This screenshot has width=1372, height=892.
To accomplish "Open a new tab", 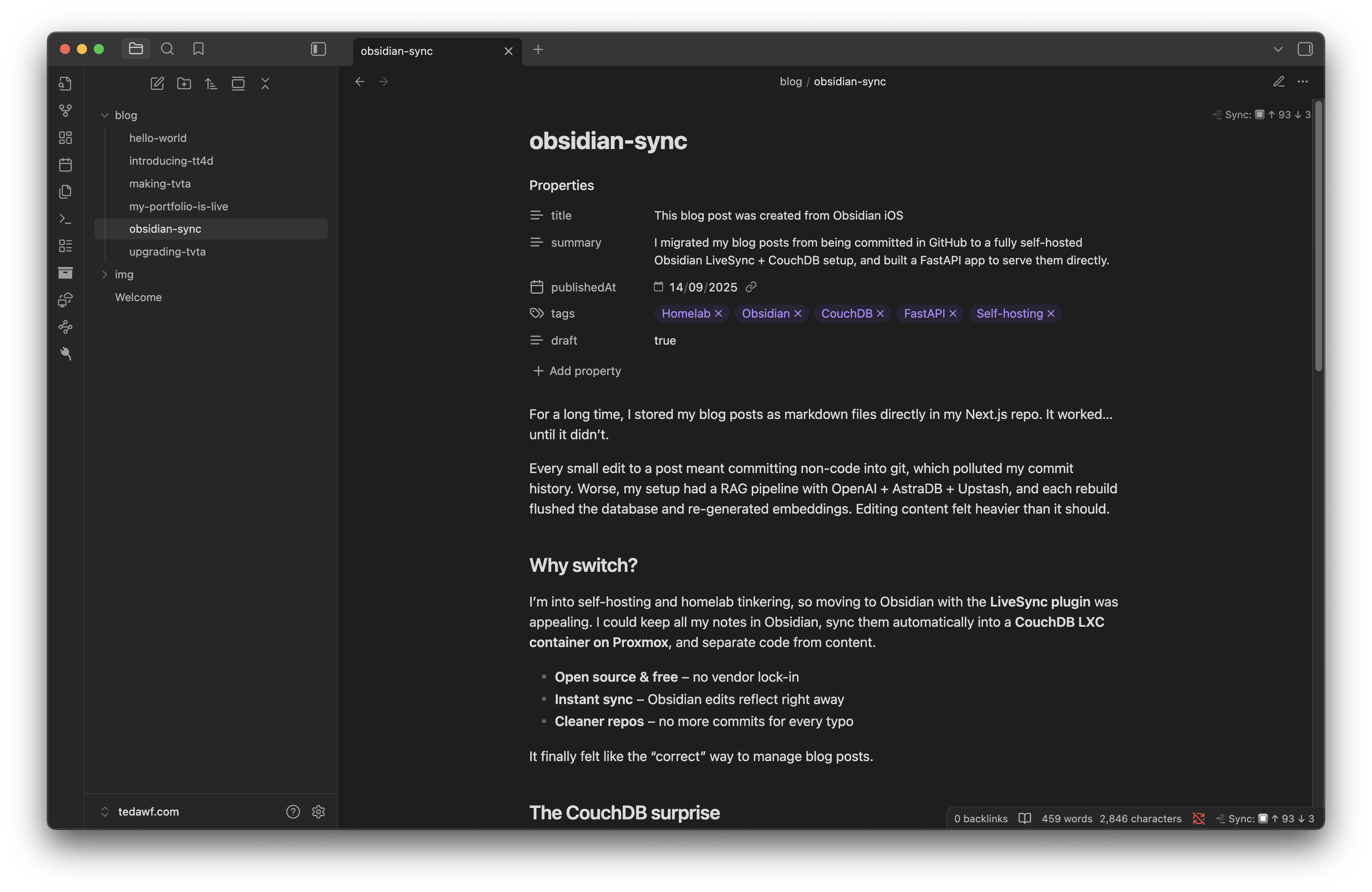I will tap(538, 49).
